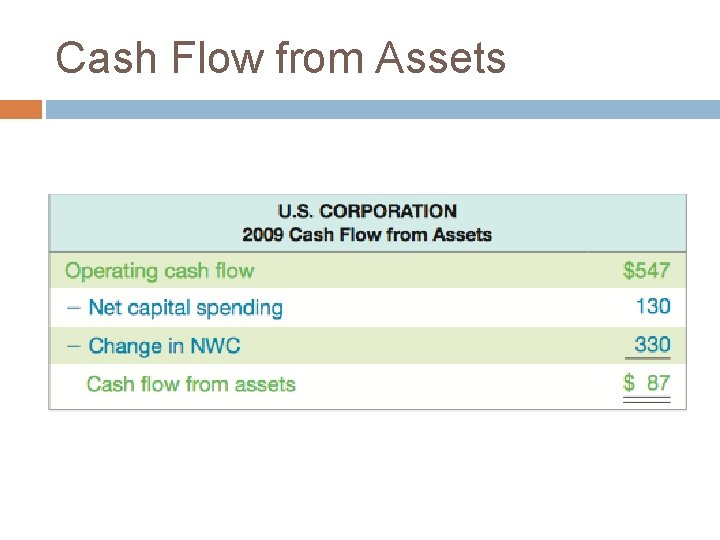The height and width of the screenshot is (540, 720).
Task: Click the word Assets in the slide title
Action: pos(440,58)
